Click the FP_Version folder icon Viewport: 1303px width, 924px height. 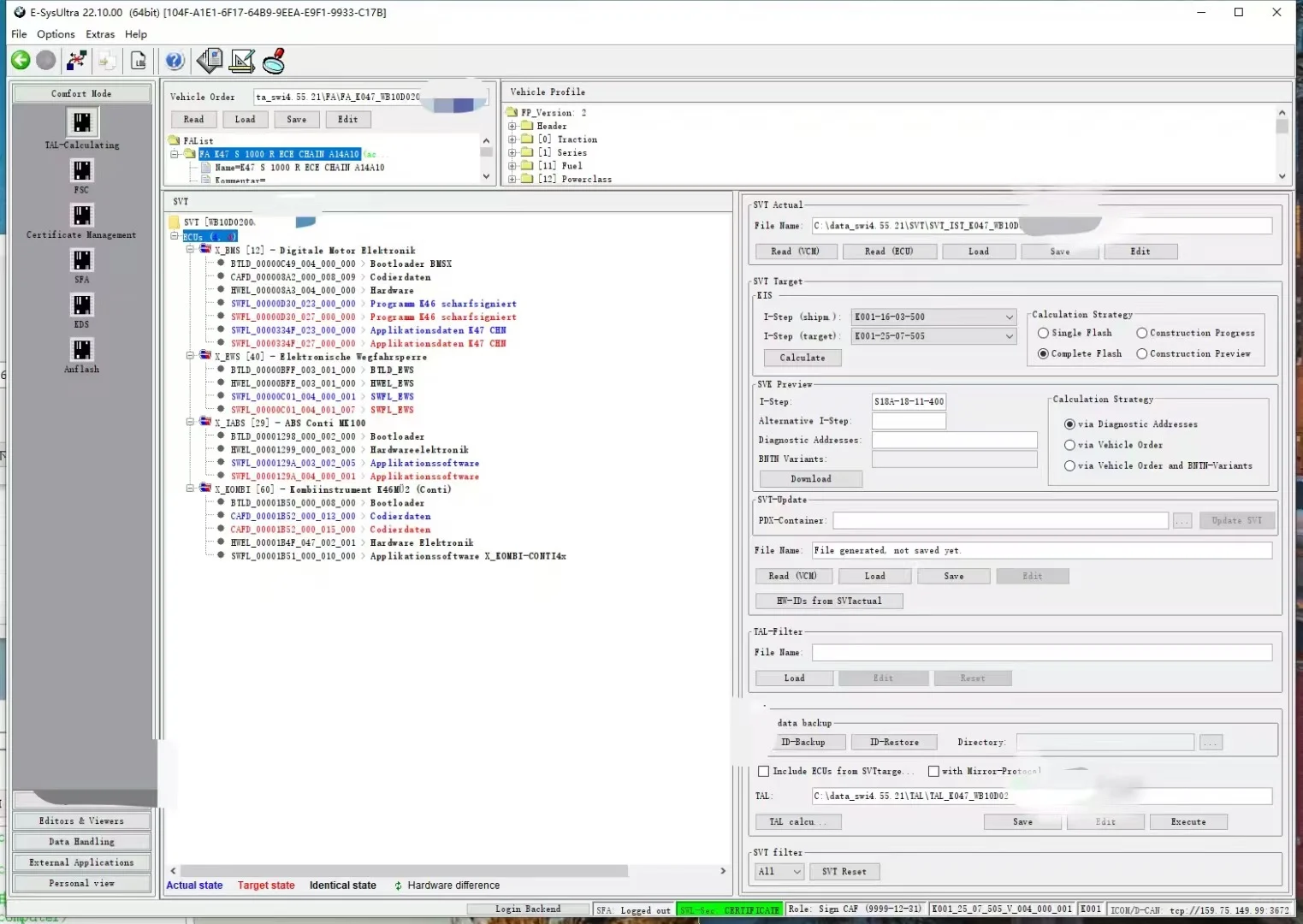512,112
